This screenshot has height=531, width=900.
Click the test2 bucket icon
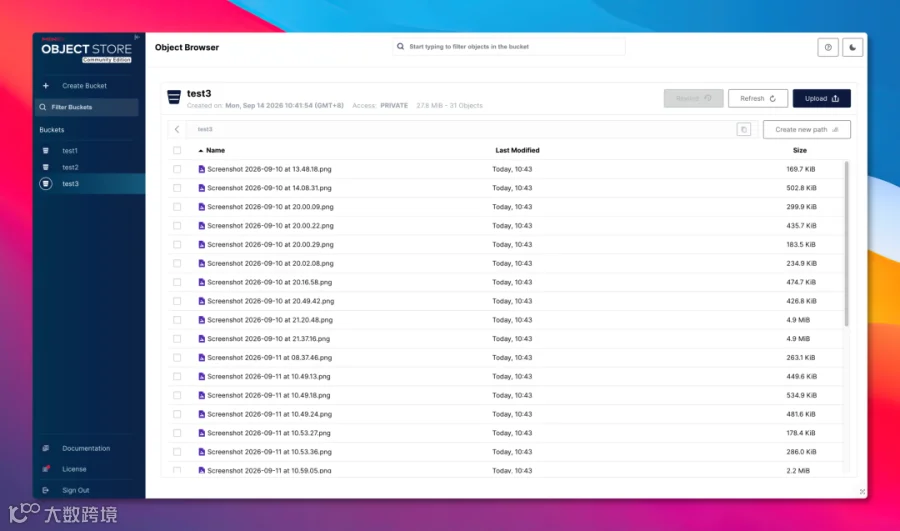click(45, 167)
